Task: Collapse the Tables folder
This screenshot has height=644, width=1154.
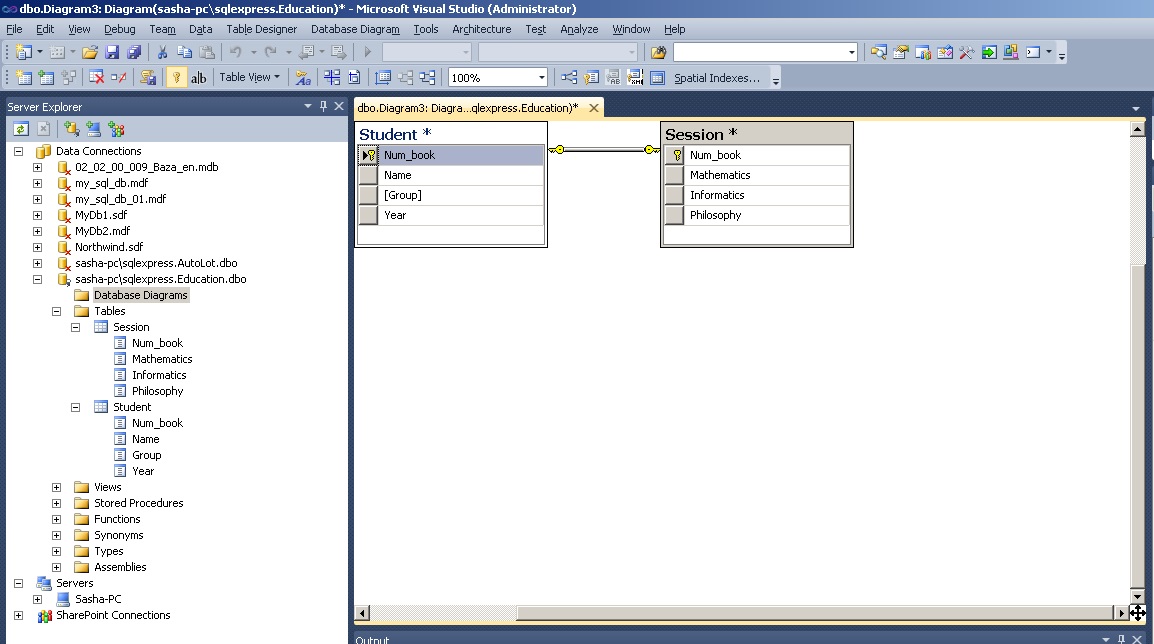Action: pyautogui.click(x=56, y=311)
